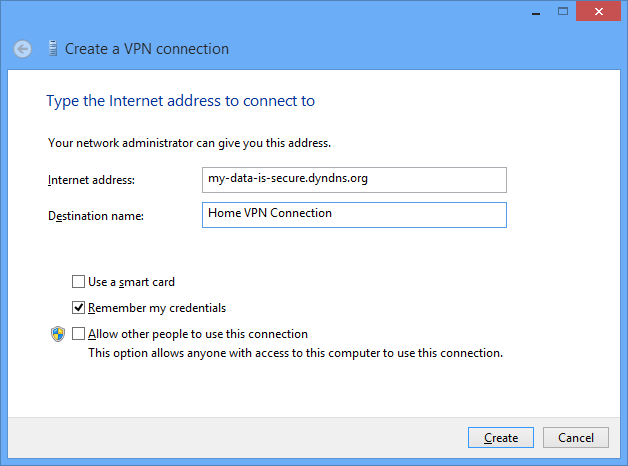This screenshot has width=628, height=466.
Task: Minimize the VPN connection window
Action: tap(536, 12)
